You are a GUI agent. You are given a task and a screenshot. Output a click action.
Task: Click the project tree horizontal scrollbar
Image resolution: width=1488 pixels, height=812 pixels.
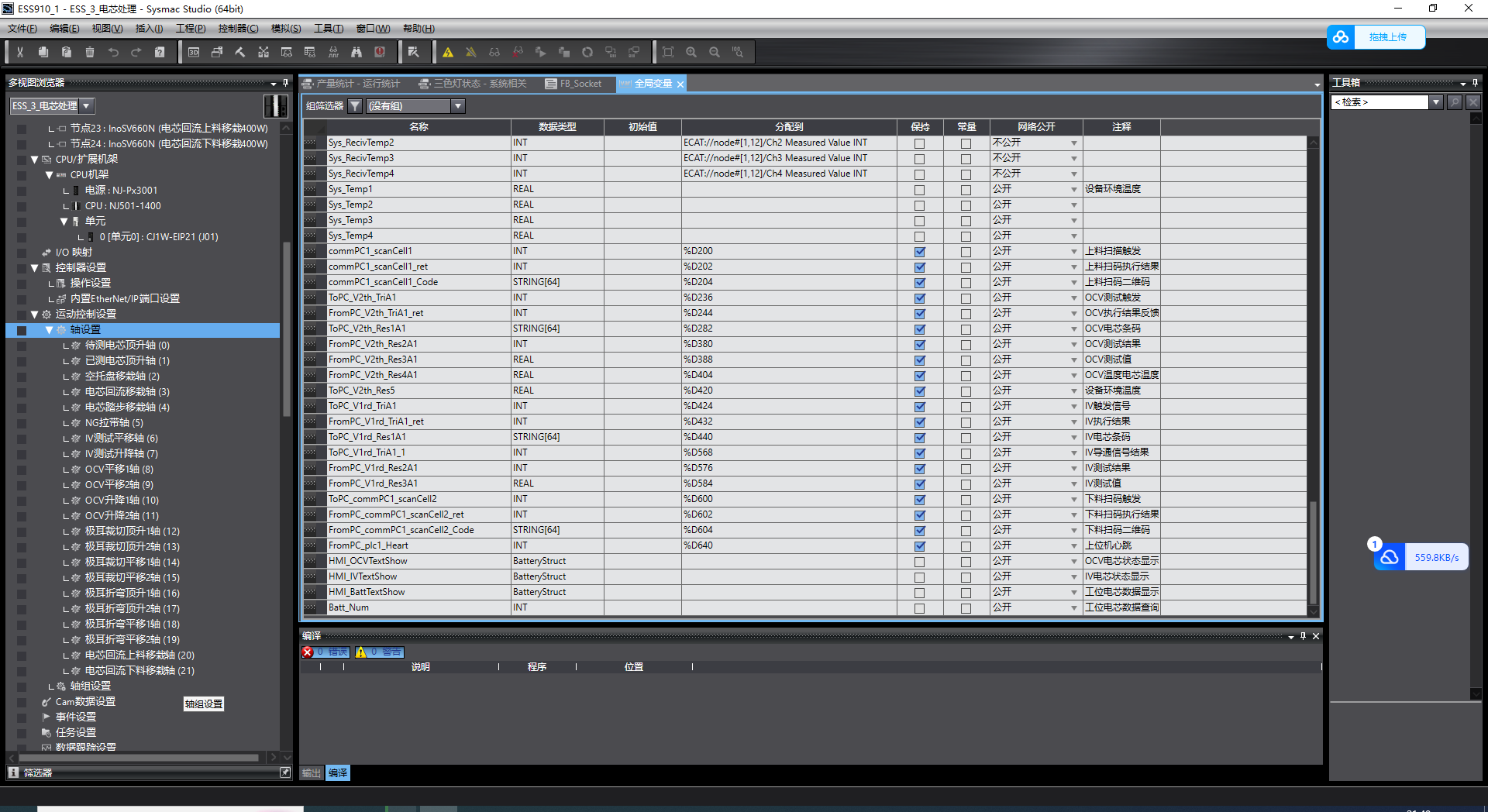pyautogui.click(x=139, y=757)
